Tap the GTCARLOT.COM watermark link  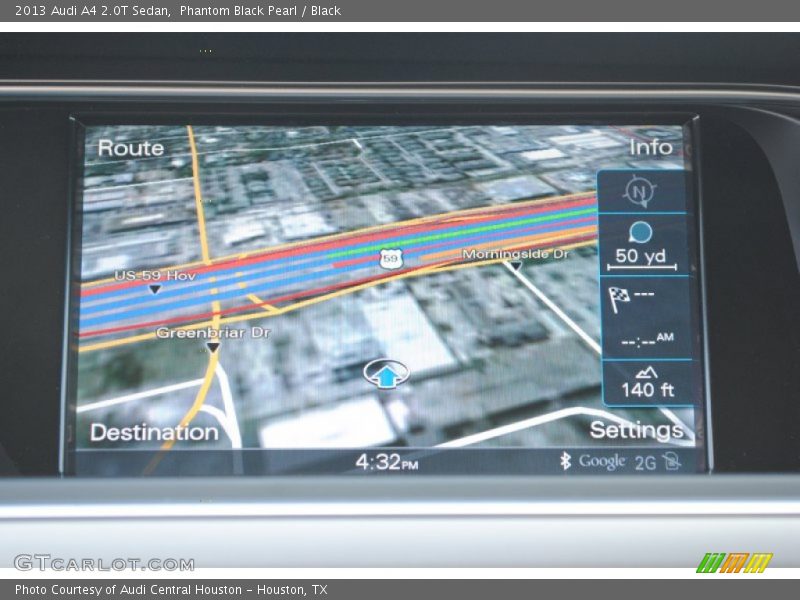[x=104, y=563]
